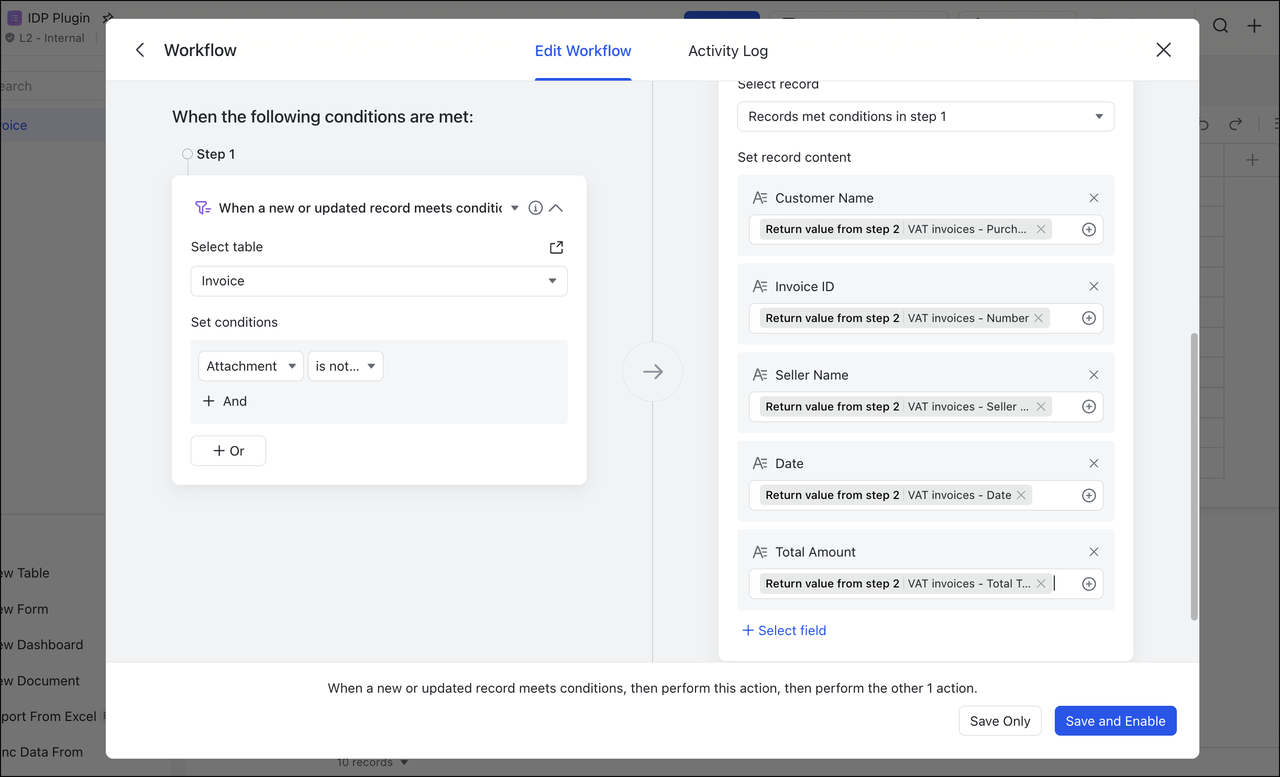Click the Select field link

click(x=784, y=630)
